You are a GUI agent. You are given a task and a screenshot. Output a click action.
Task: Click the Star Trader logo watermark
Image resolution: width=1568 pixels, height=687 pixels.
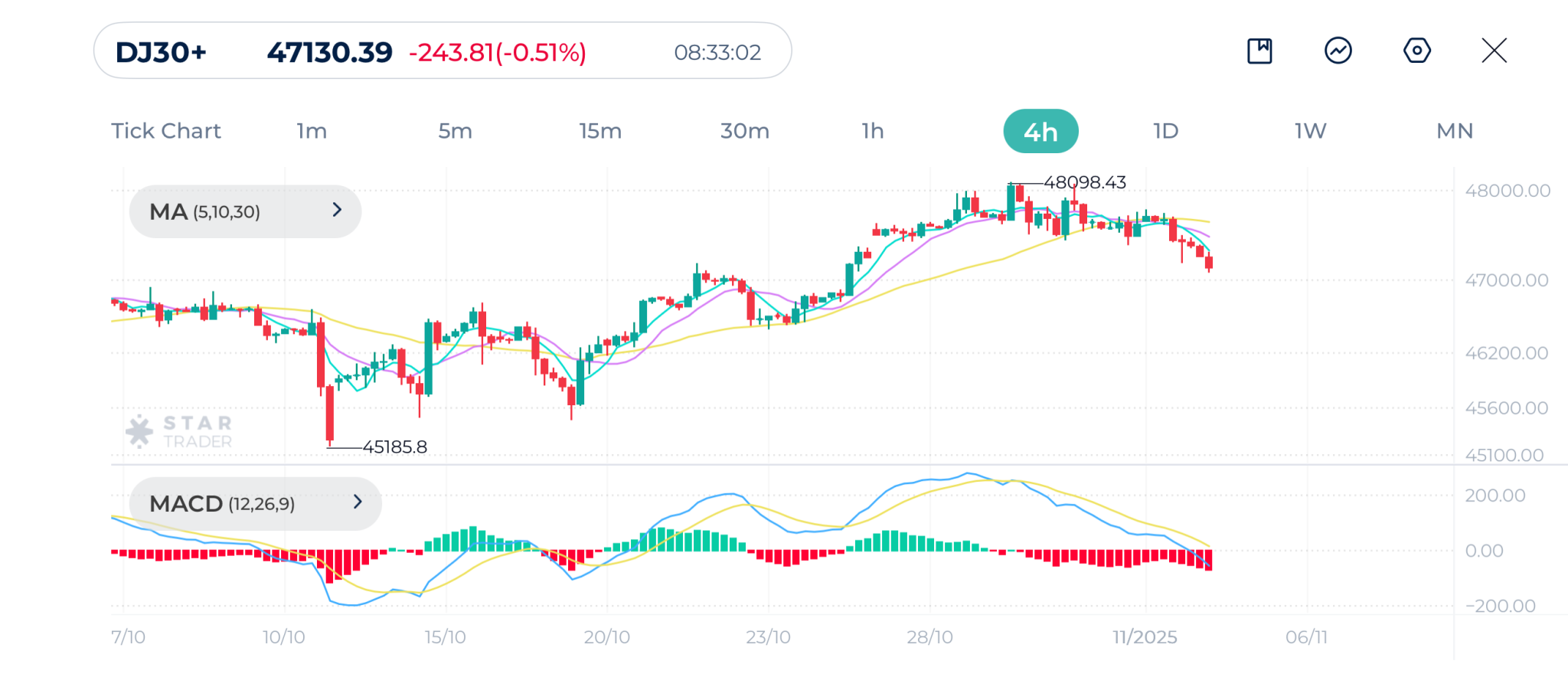[179, 432]
